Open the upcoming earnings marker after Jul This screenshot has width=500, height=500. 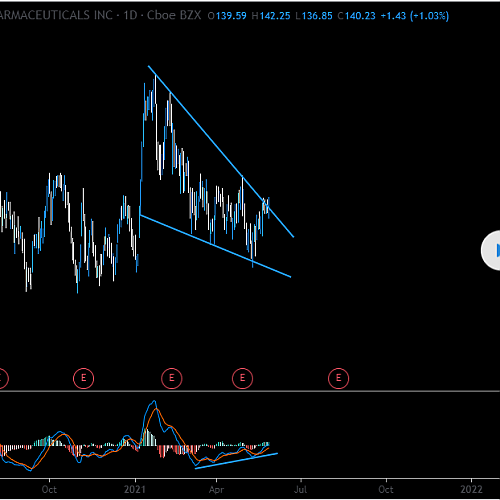coord(338,378)
